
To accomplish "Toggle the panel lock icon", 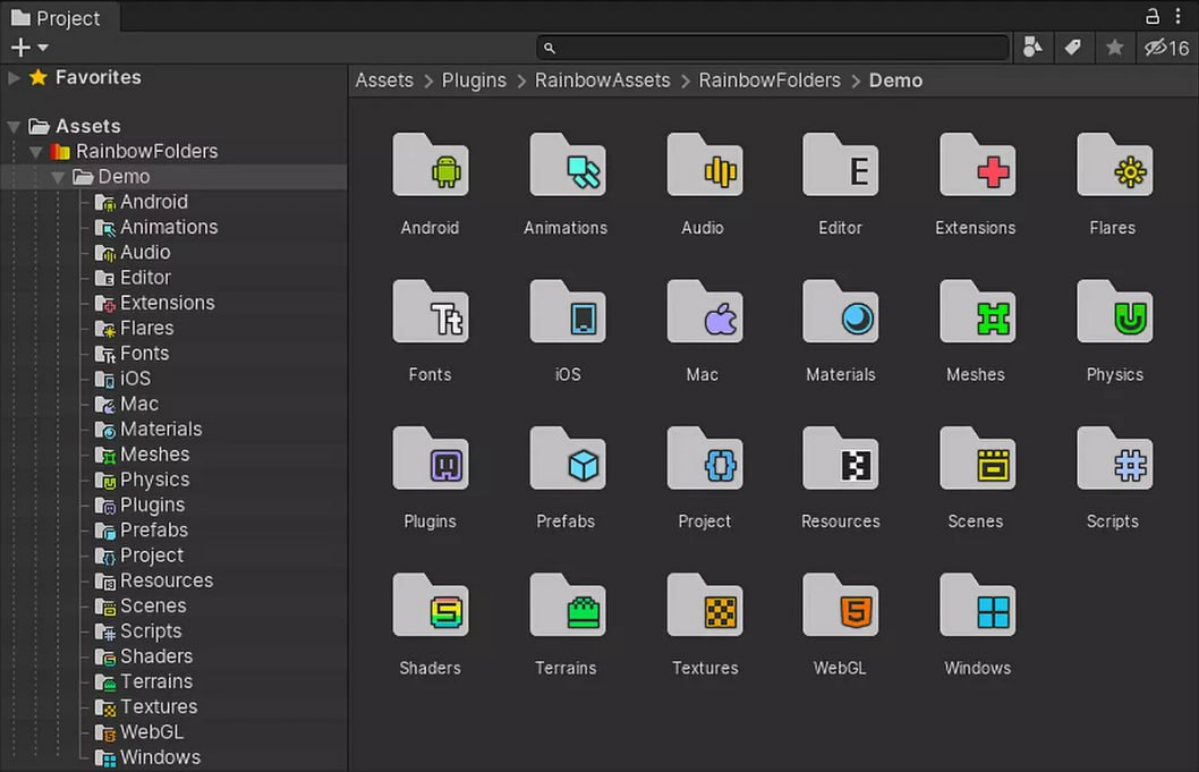I will point(1152,16).
